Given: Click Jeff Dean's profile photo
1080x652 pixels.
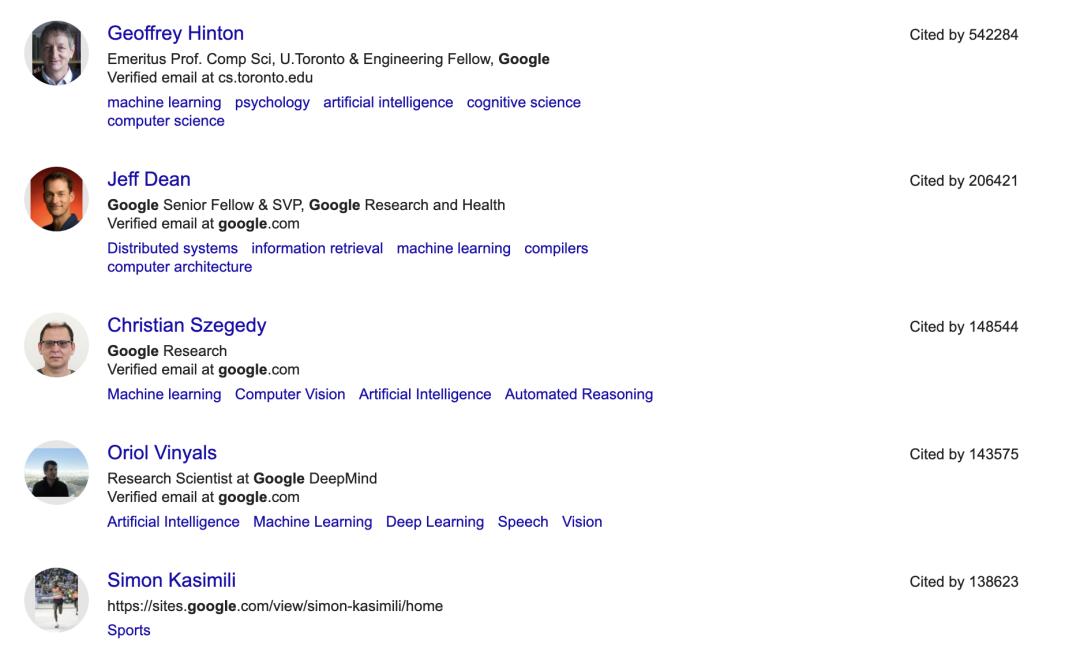Looking at the screenshot, I should click(x=56, y=199).
